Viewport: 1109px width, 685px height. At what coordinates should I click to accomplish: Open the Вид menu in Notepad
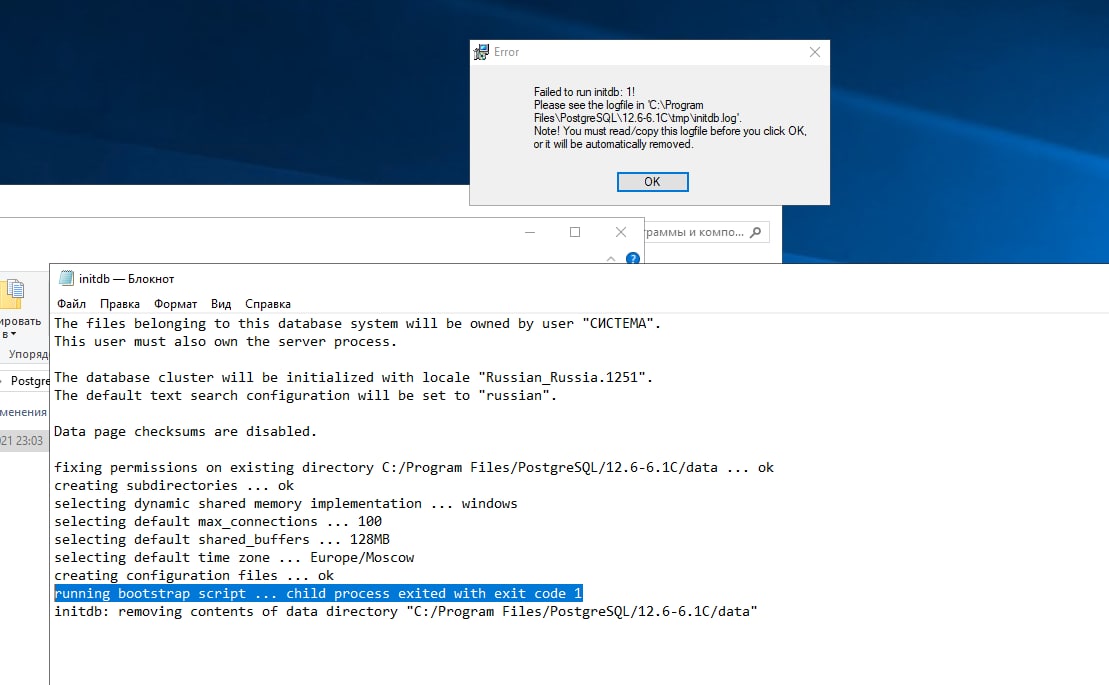tap(221, 304)
